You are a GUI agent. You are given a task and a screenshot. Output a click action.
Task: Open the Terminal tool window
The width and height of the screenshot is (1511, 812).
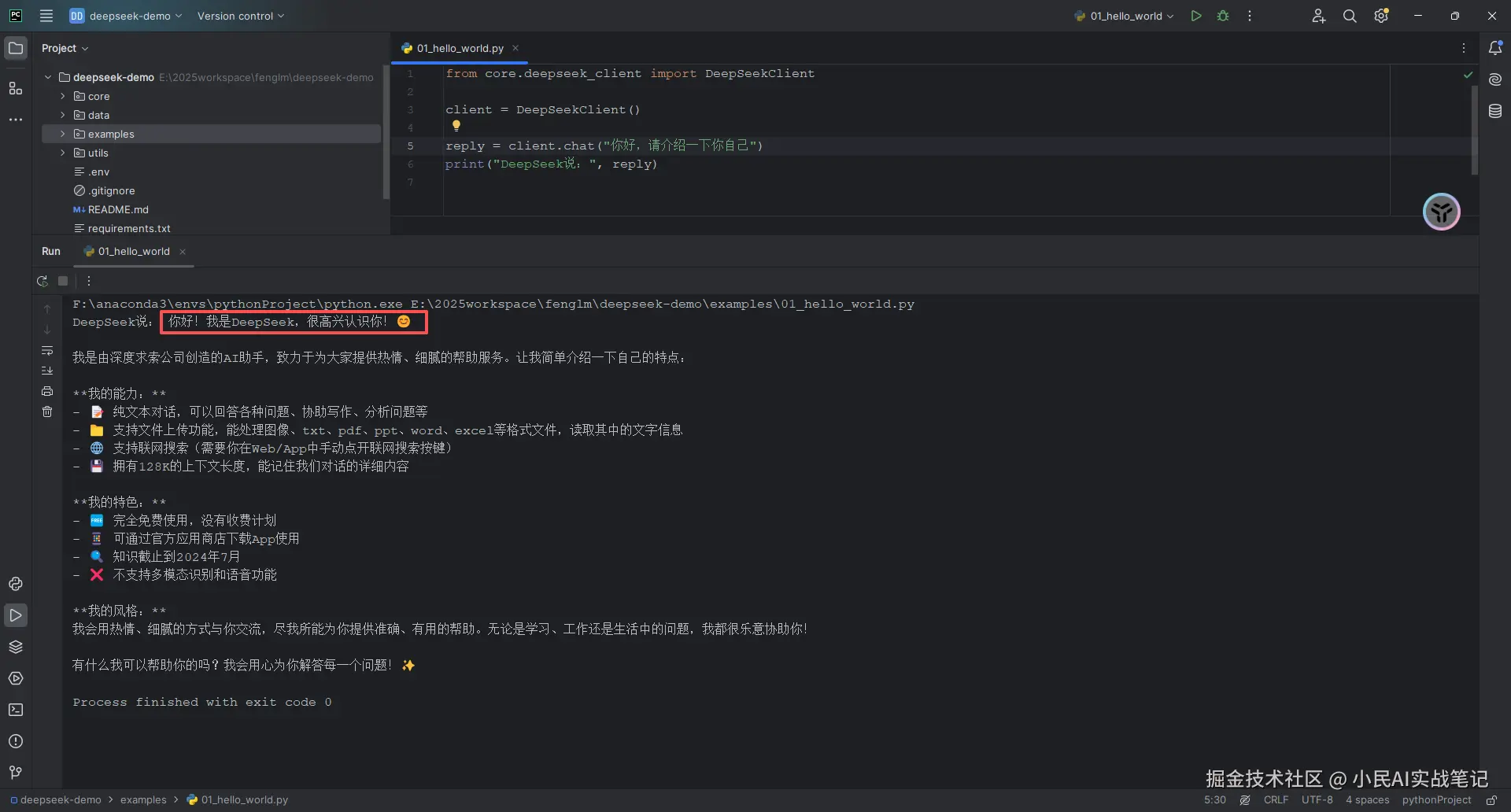point(16,710)
